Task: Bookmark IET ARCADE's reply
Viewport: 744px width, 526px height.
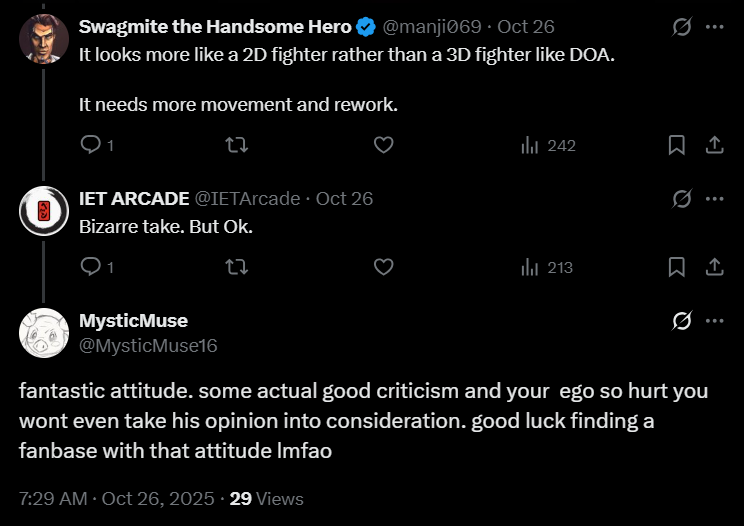Action: point(677,267)
